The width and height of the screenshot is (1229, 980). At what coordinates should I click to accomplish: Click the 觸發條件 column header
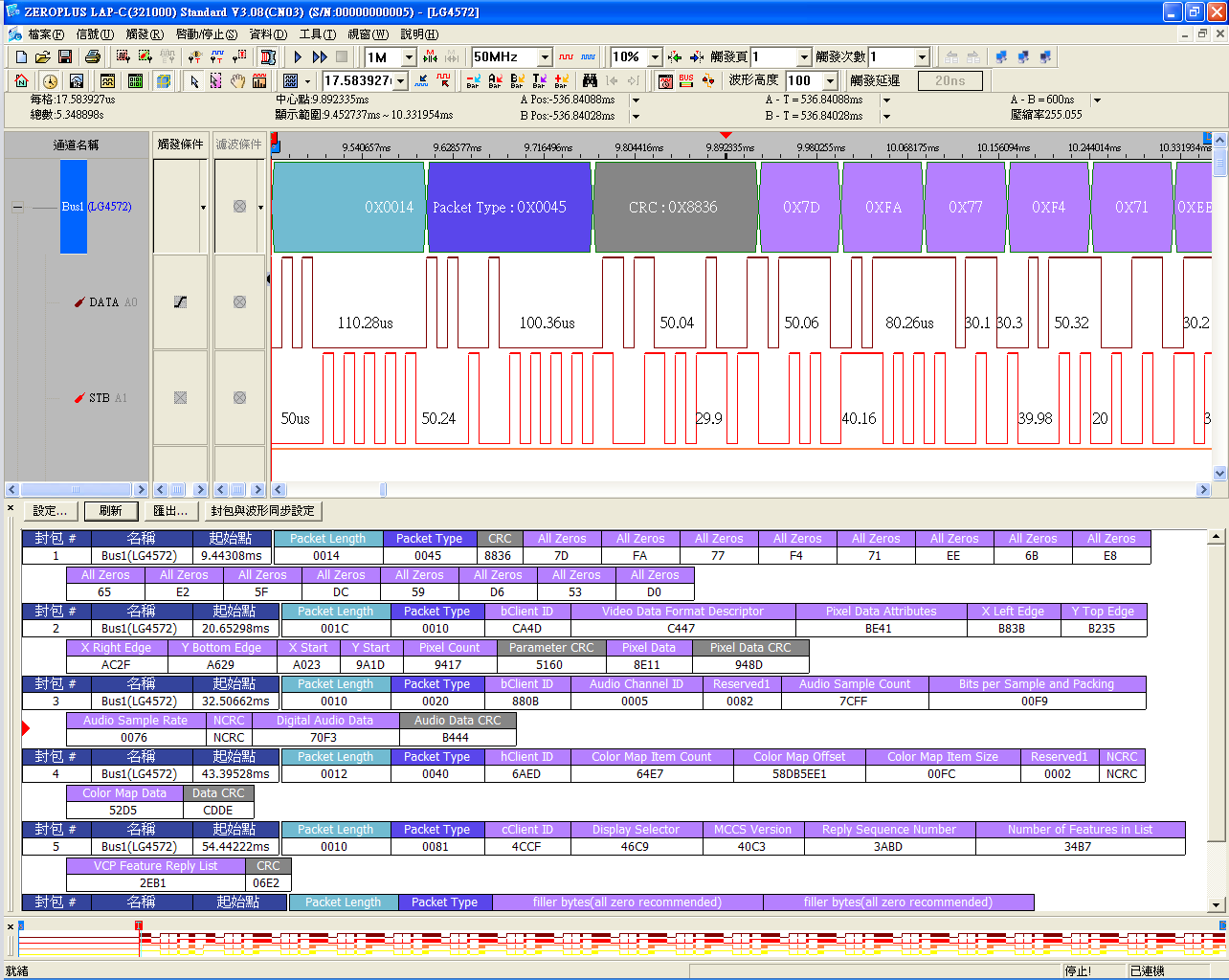tap(180, 145)
